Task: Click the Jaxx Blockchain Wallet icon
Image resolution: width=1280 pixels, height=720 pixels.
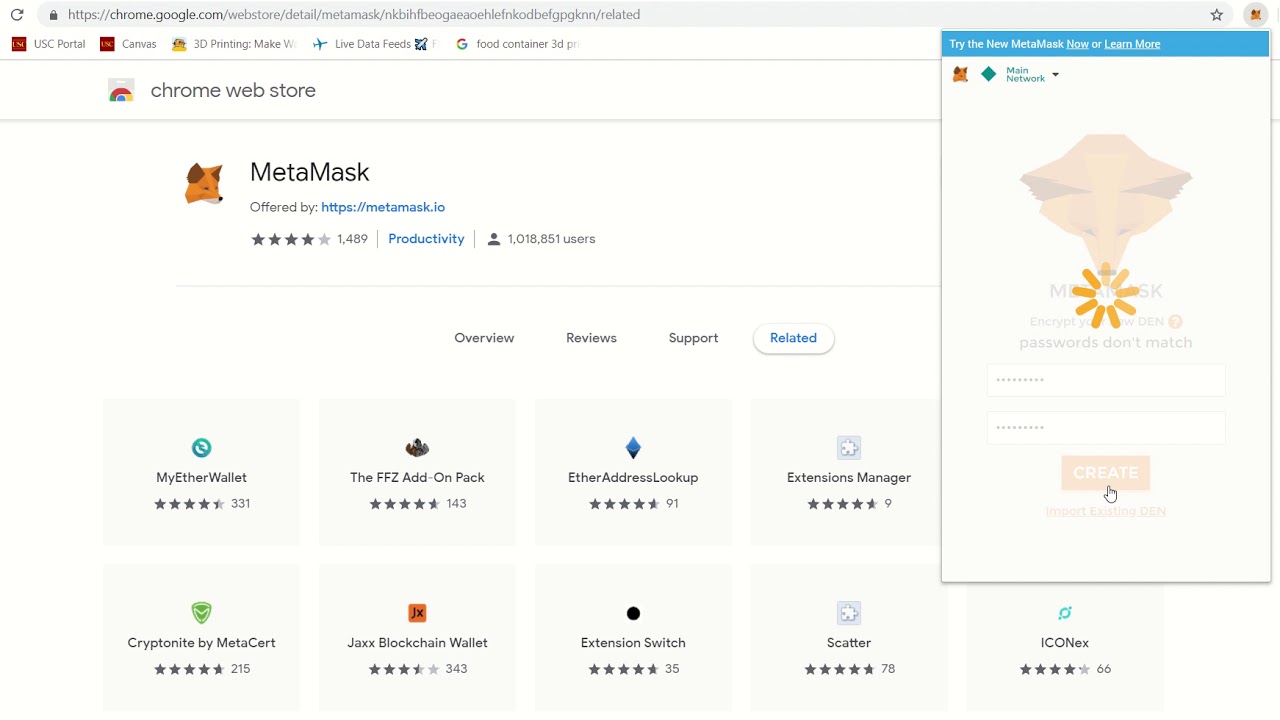Action: [x=417, y=613]
